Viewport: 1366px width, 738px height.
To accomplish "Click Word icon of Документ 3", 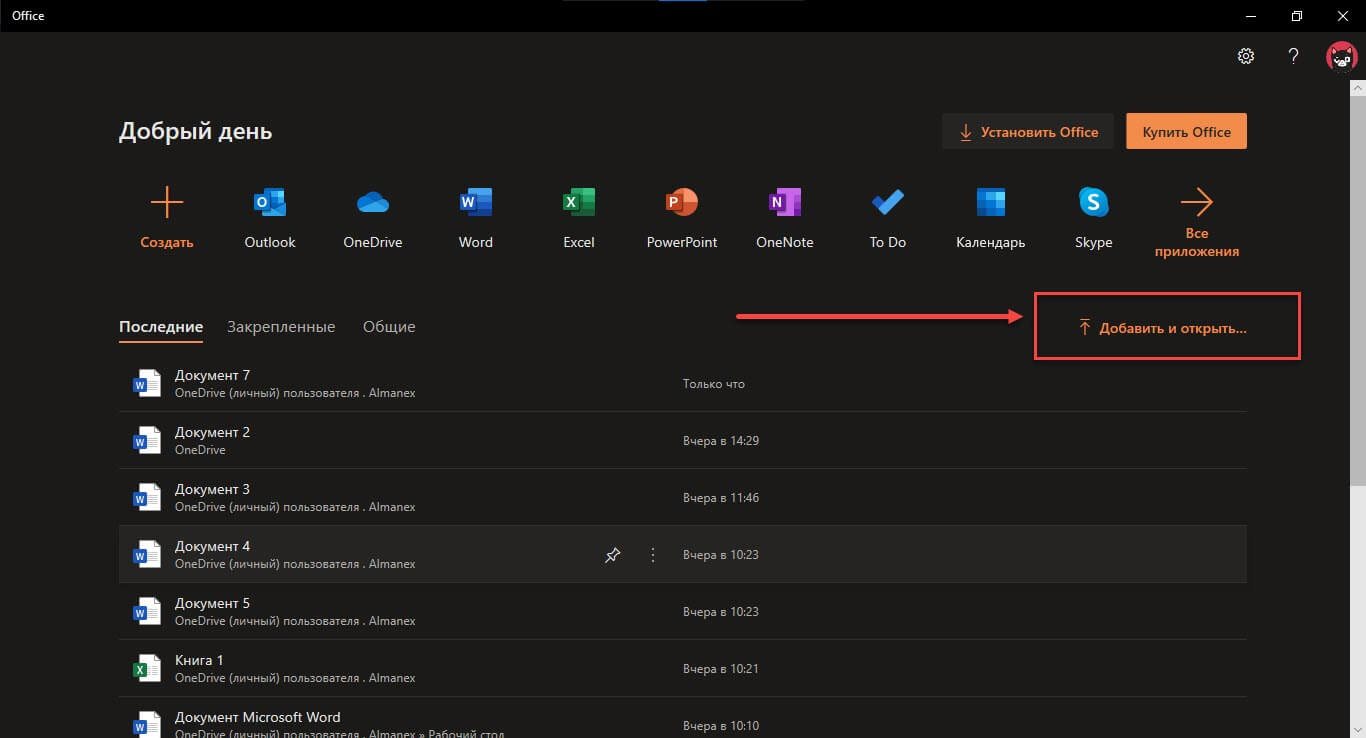I will click(147, 498).
